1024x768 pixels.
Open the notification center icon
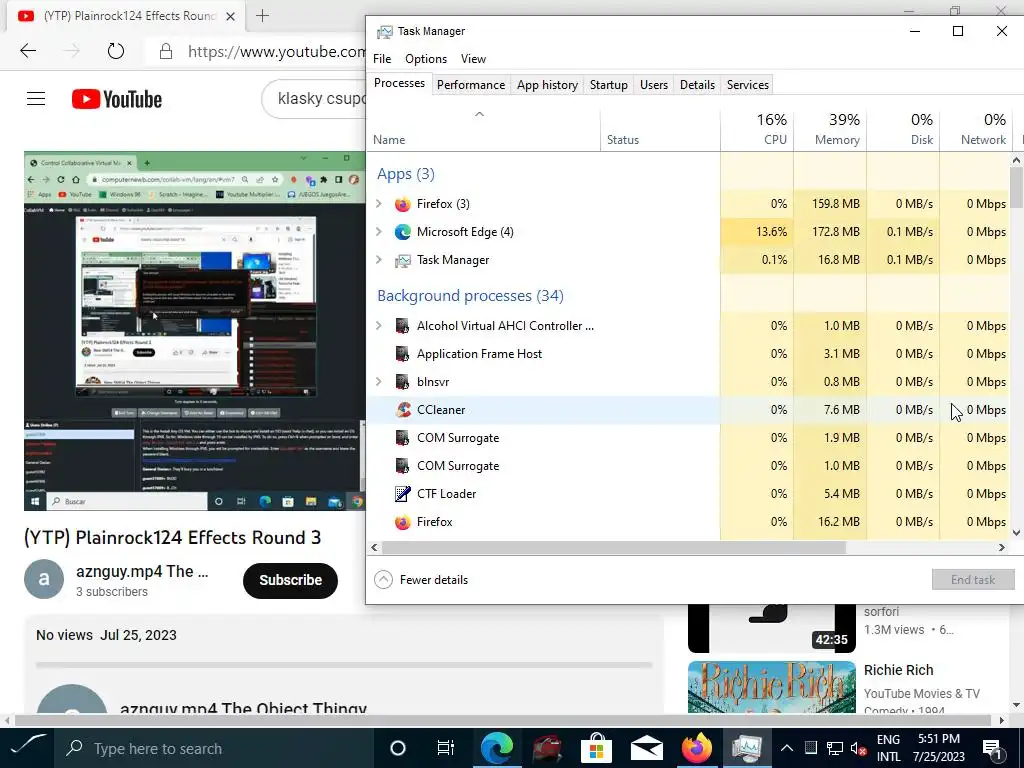(992, 748)
